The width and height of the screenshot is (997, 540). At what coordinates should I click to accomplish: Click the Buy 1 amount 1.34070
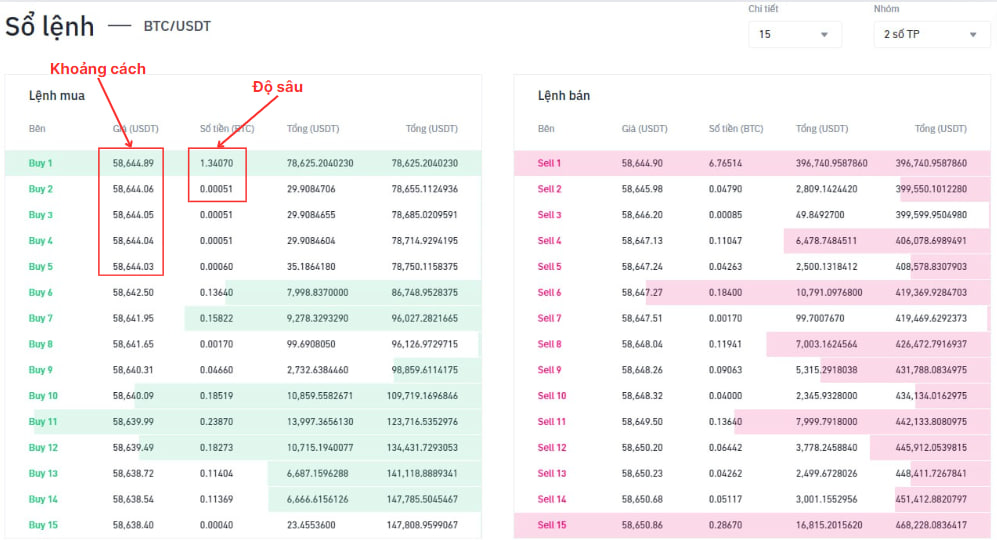click(x=216, y=163)
